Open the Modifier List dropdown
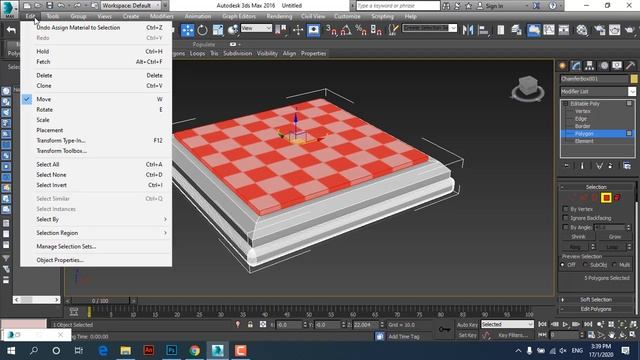The width and height of the screenshot is (640, 360). click(x=598, y=91)
